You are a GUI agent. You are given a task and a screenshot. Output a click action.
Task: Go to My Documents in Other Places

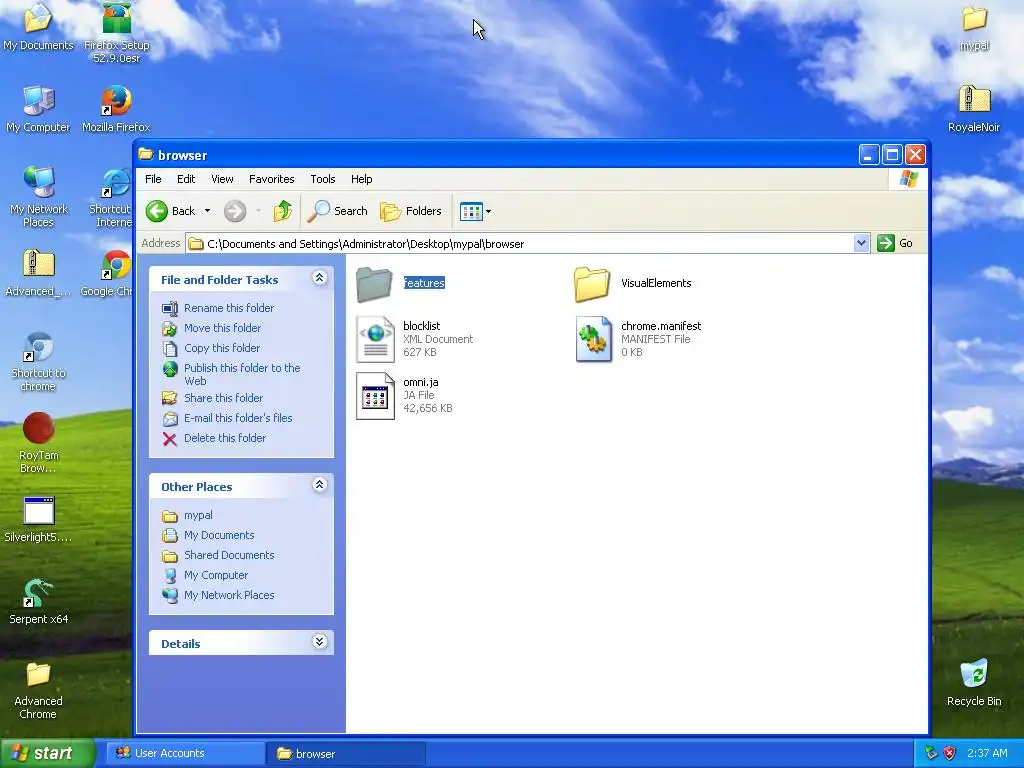219,535
